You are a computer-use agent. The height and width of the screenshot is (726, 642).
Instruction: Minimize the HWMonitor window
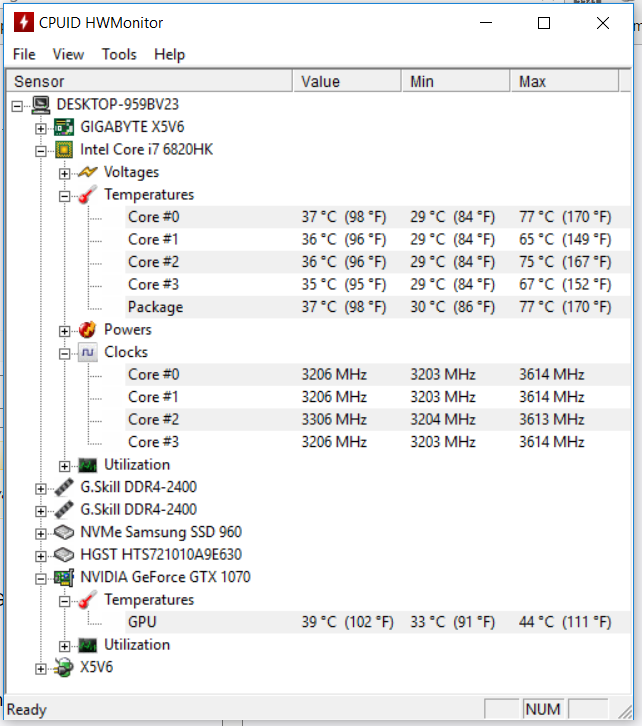point(486,23)
